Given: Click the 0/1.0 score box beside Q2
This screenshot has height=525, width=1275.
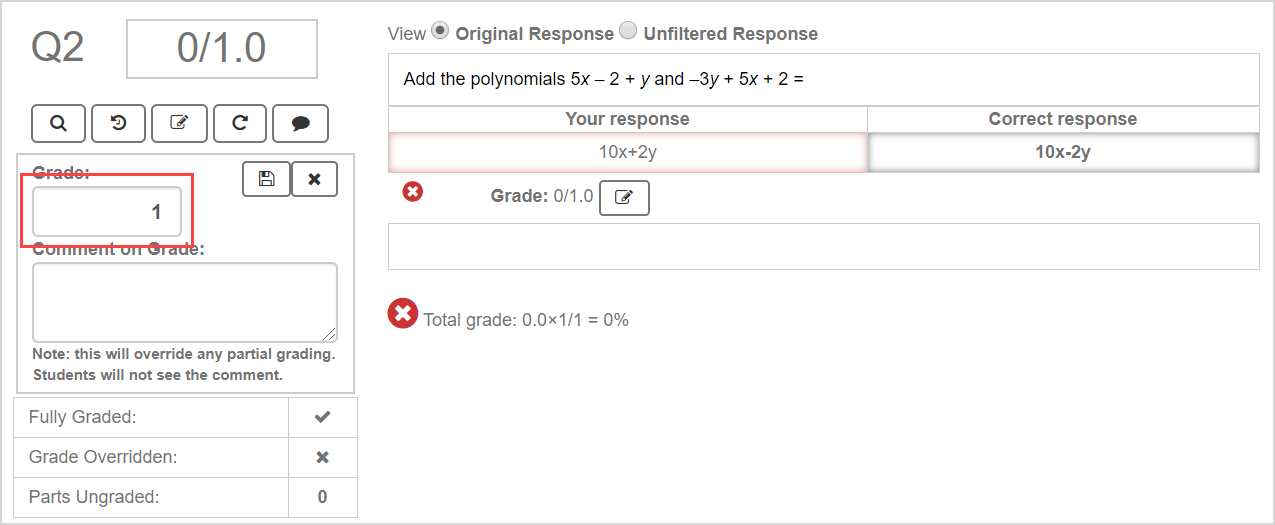Looking at the screenshot, I should coord(221,48).
